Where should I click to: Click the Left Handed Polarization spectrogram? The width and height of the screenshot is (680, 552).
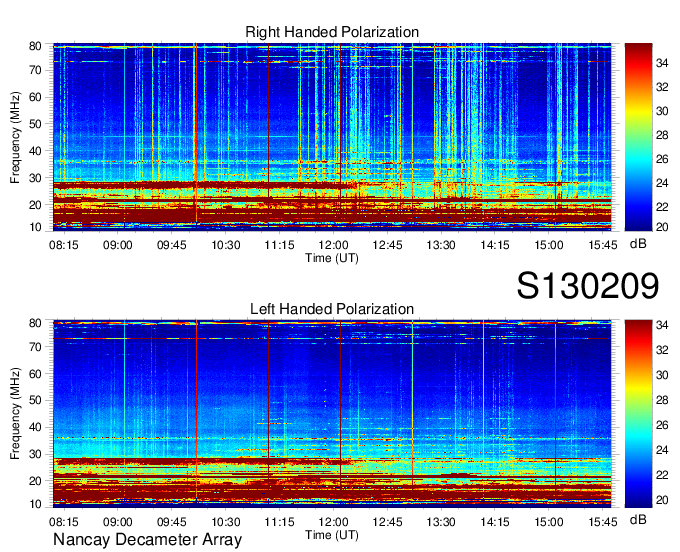[332, 414]
